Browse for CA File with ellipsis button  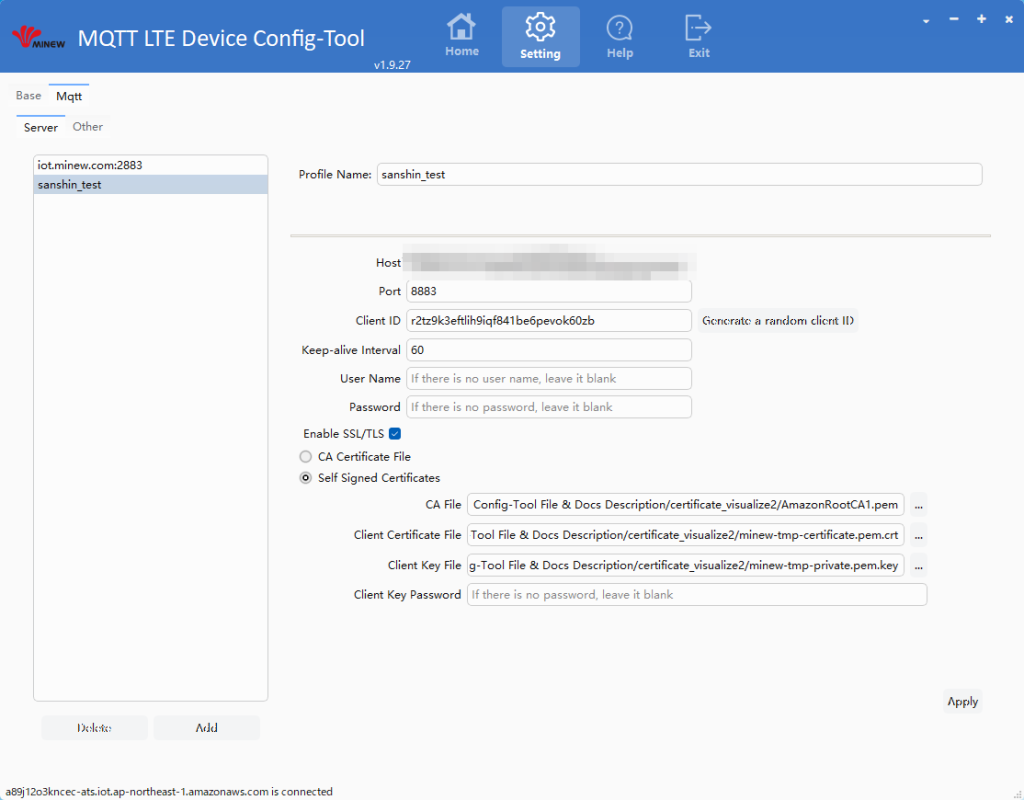click(x=918, y=505)
